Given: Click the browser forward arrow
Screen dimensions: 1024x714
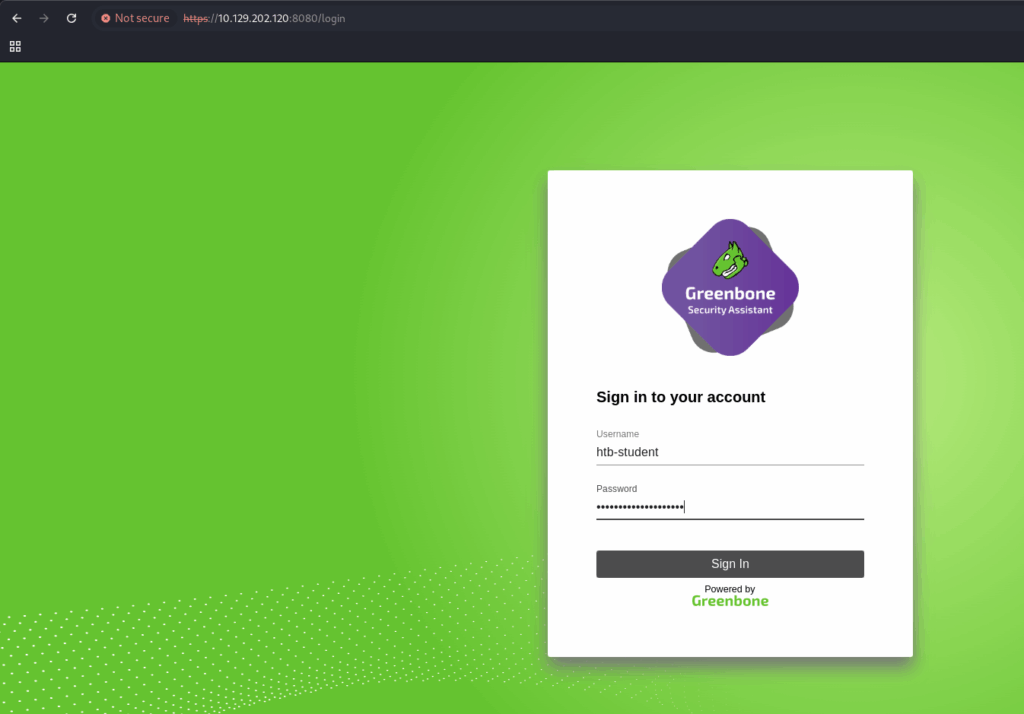Looking at the screenshot, I should 44,18.
